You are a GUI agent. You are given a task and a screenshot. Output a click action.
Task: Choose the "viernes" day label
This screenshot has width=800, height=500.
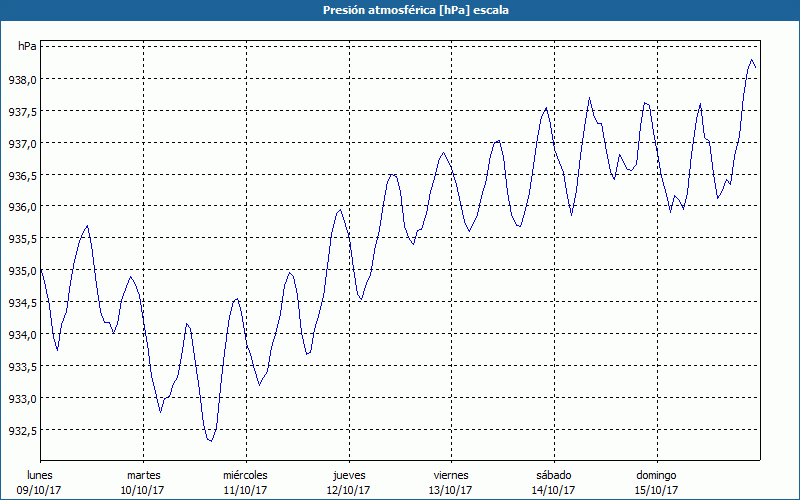450,474
